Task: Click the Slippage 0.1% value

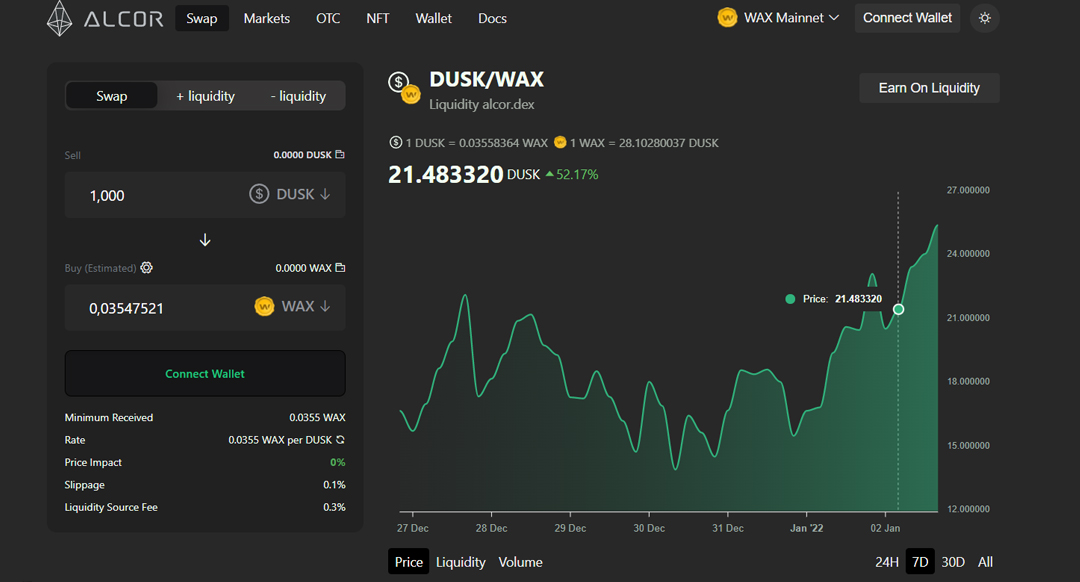Action: [334, 485]
